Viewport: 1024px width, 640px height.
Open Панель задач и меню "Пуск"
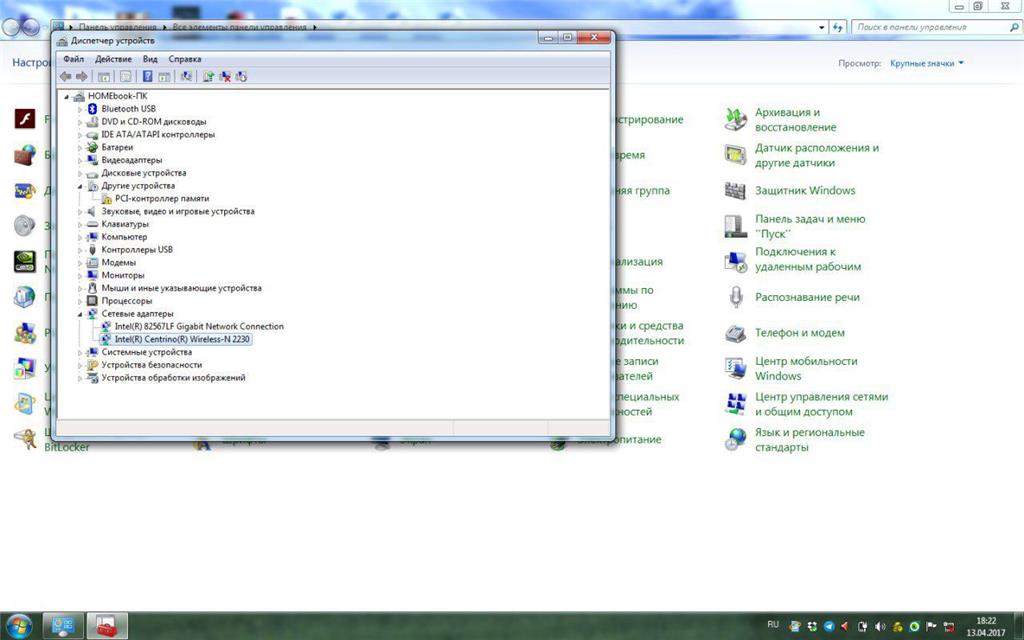(x=810, y=226)
